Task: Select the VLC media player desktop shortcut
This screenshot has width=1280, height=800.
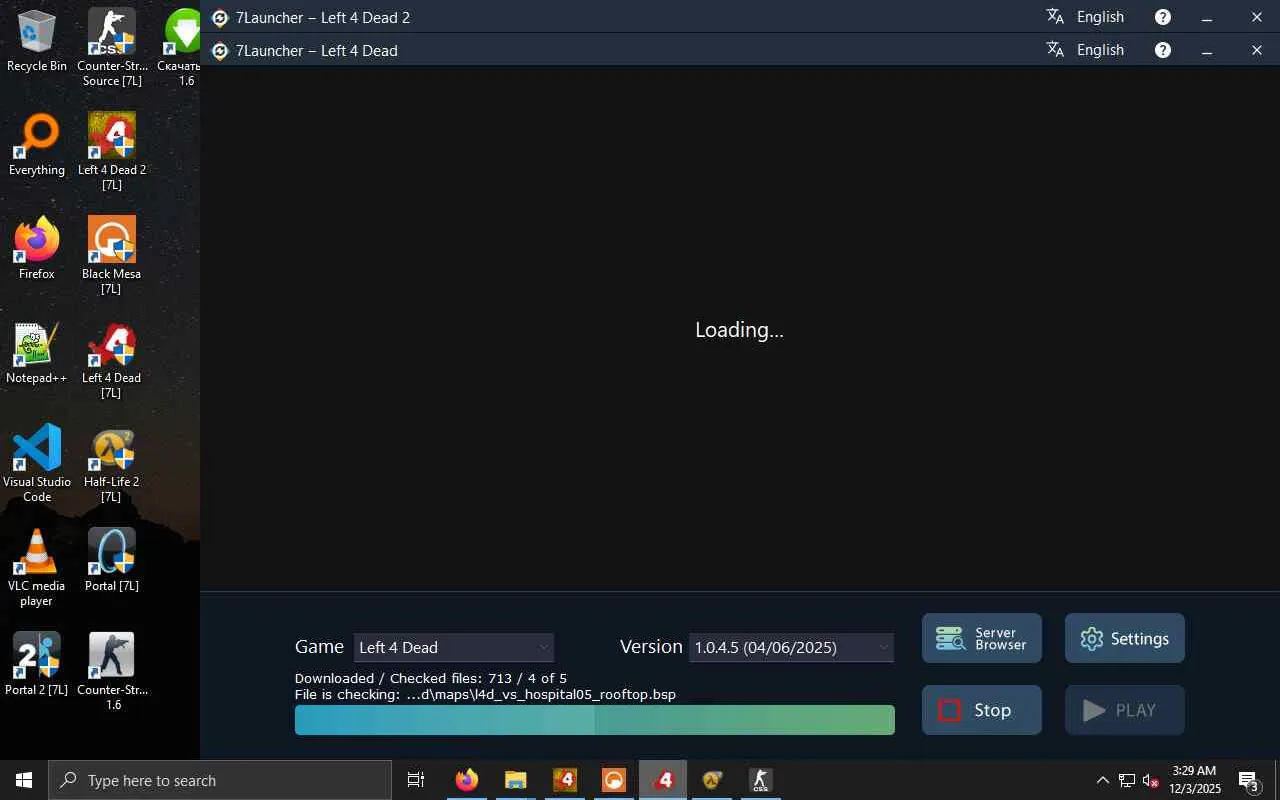Action: click(37, 567)
